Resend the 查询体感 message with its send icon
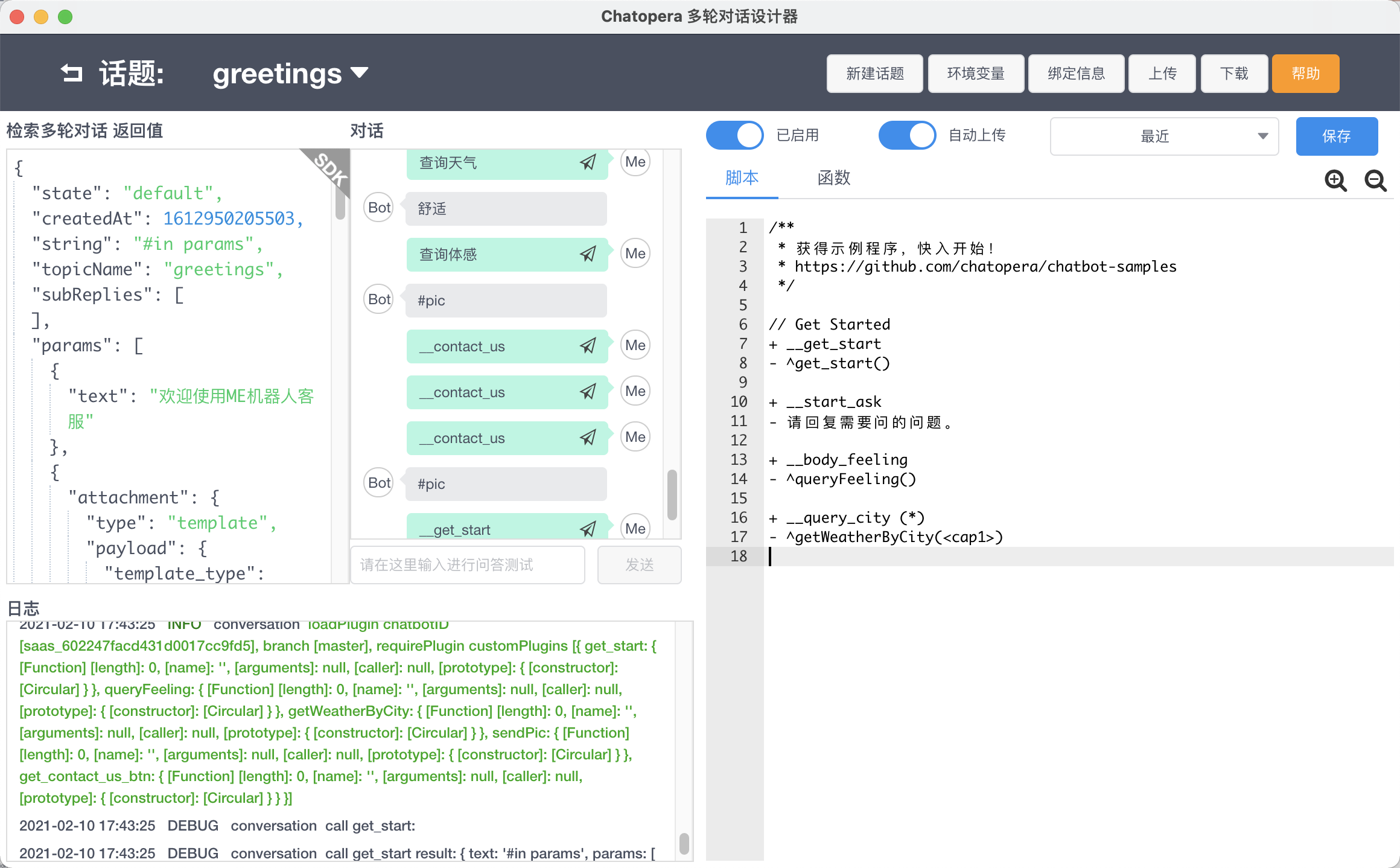The image size is (1400, 868). (588, 254)
